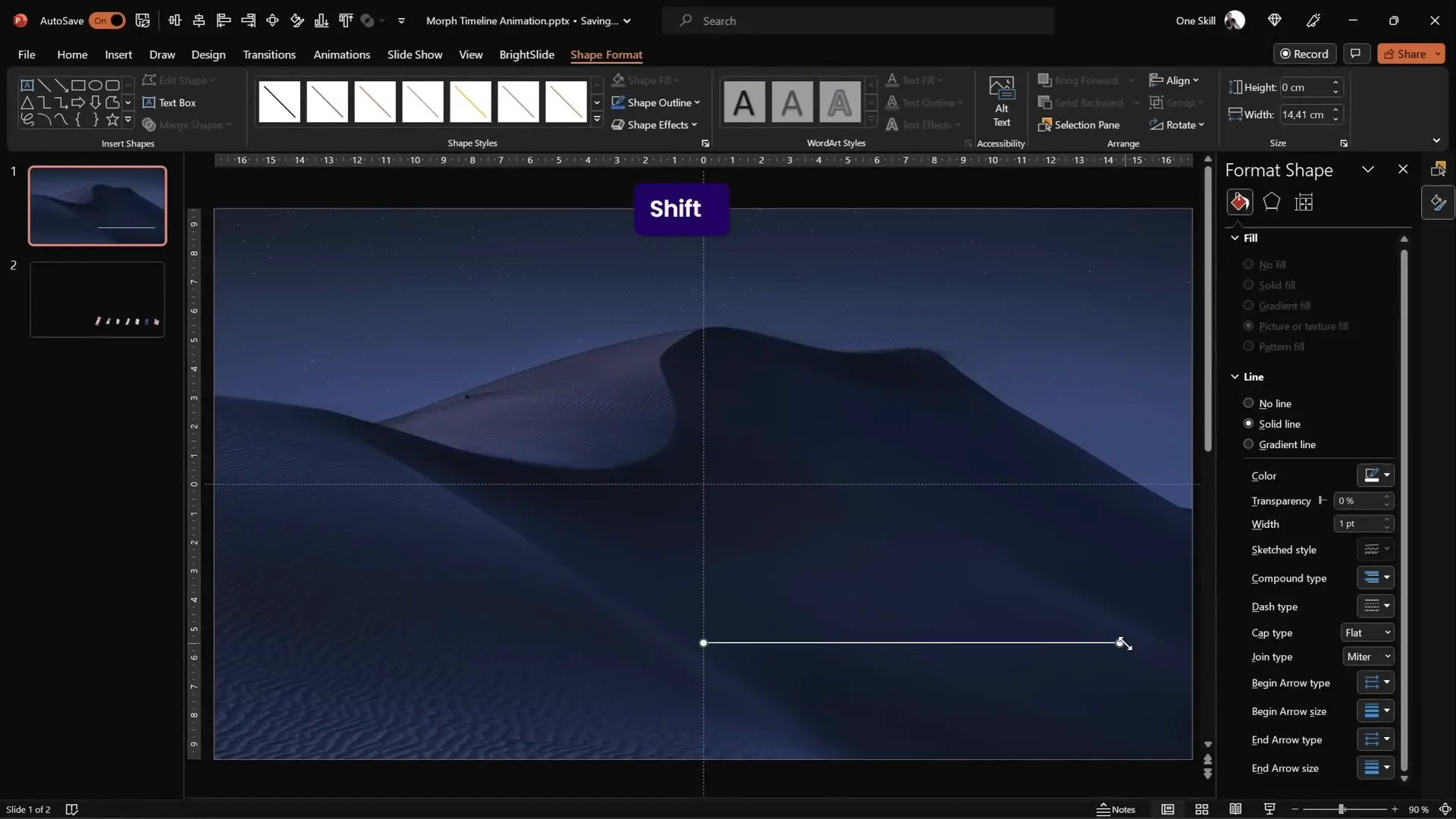
Task: Click the Transparency slider
Action: [x=1323, y=500]
